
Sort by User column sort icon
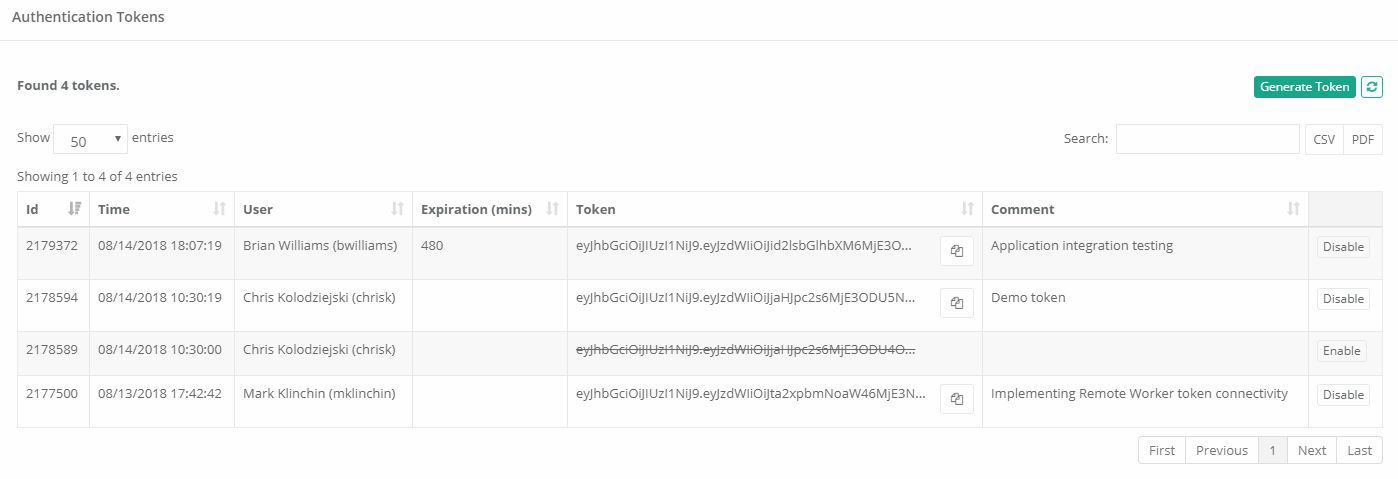point(397,209)
